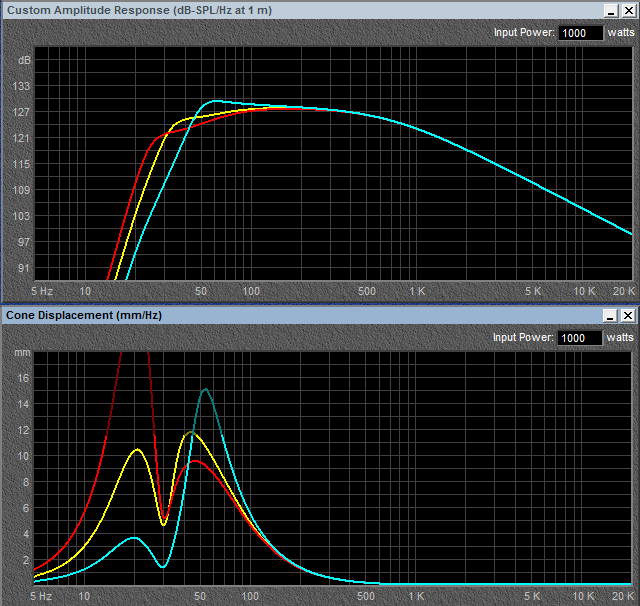Click the Input Power field in displacement window
Viewport: 640px width, 606px height.
(580, 338)
